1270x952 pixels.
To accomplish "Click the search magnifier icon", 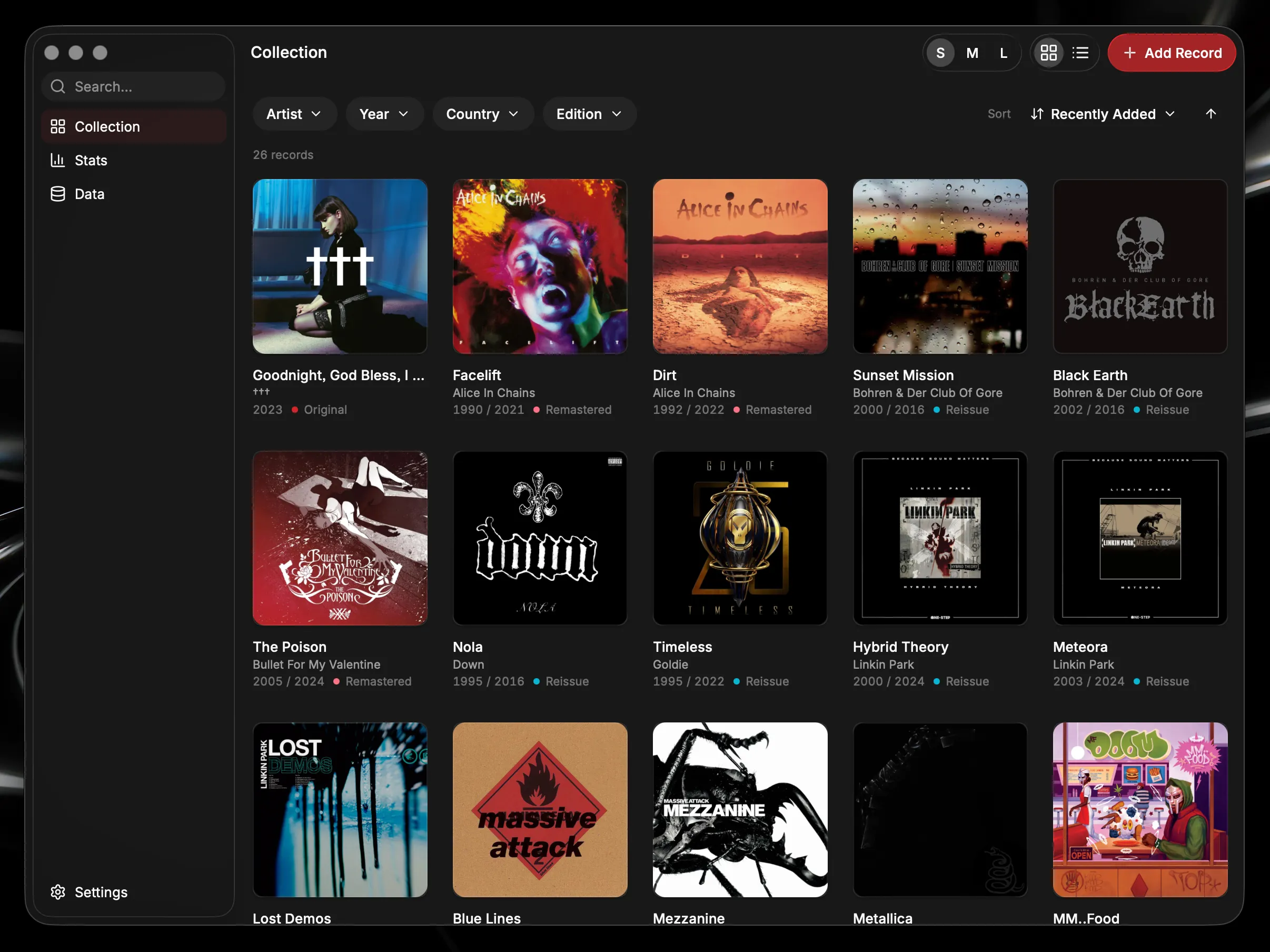I will tap(58, 87).
